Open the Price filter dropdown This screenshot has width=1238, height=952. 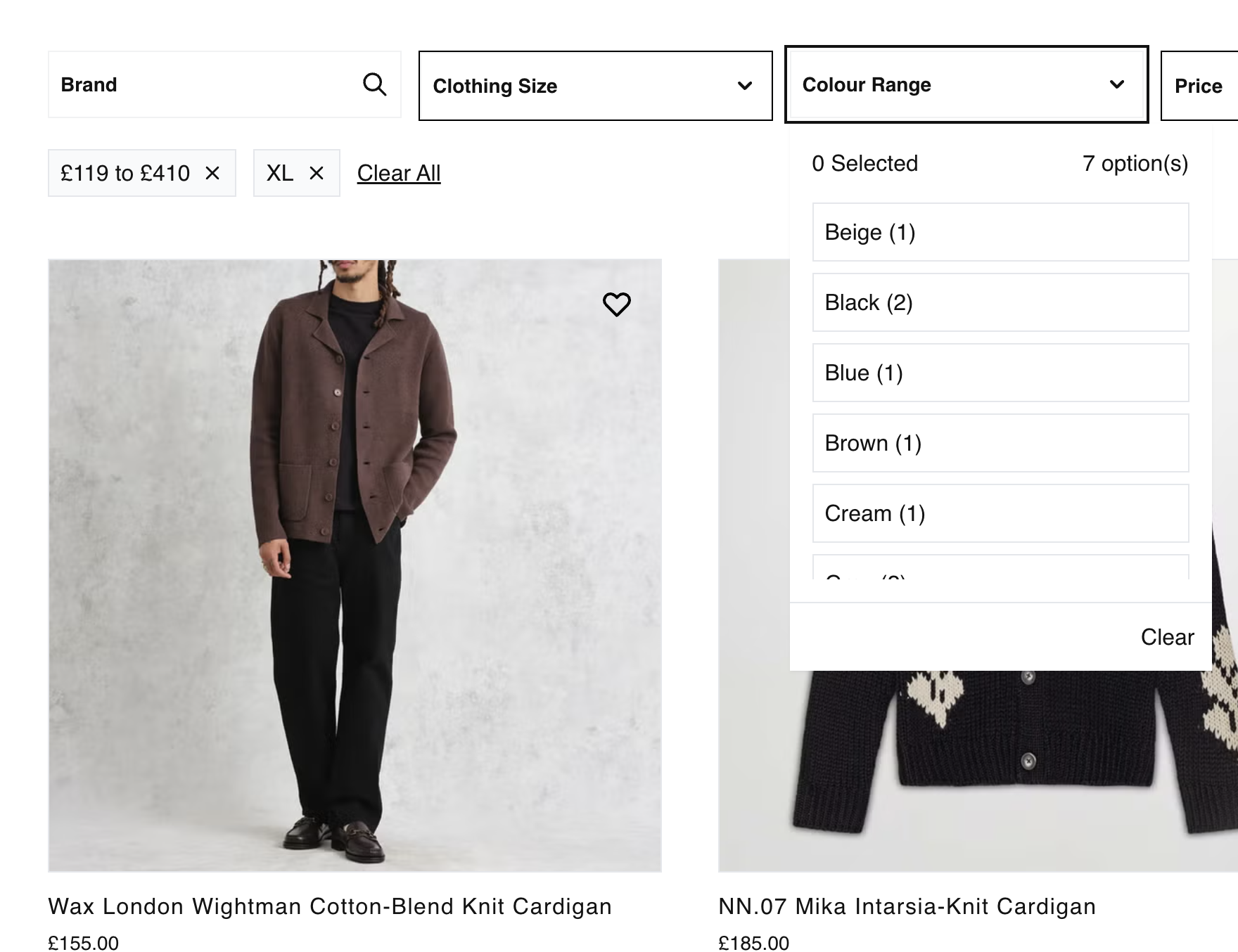[x=1199, y=86]
